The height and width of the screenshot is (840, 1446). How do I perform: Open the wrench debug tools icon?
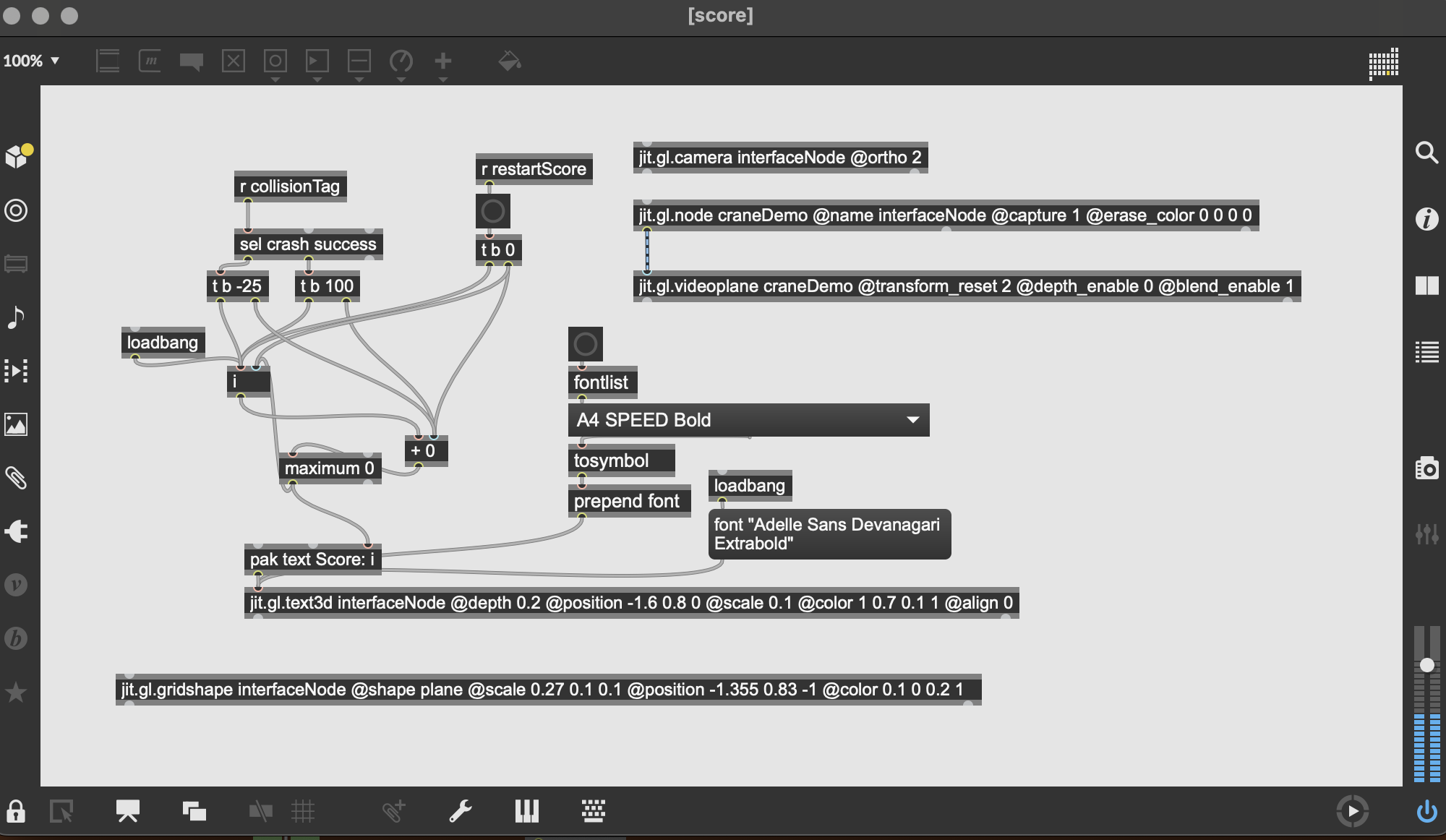click(x=461, y=811)
